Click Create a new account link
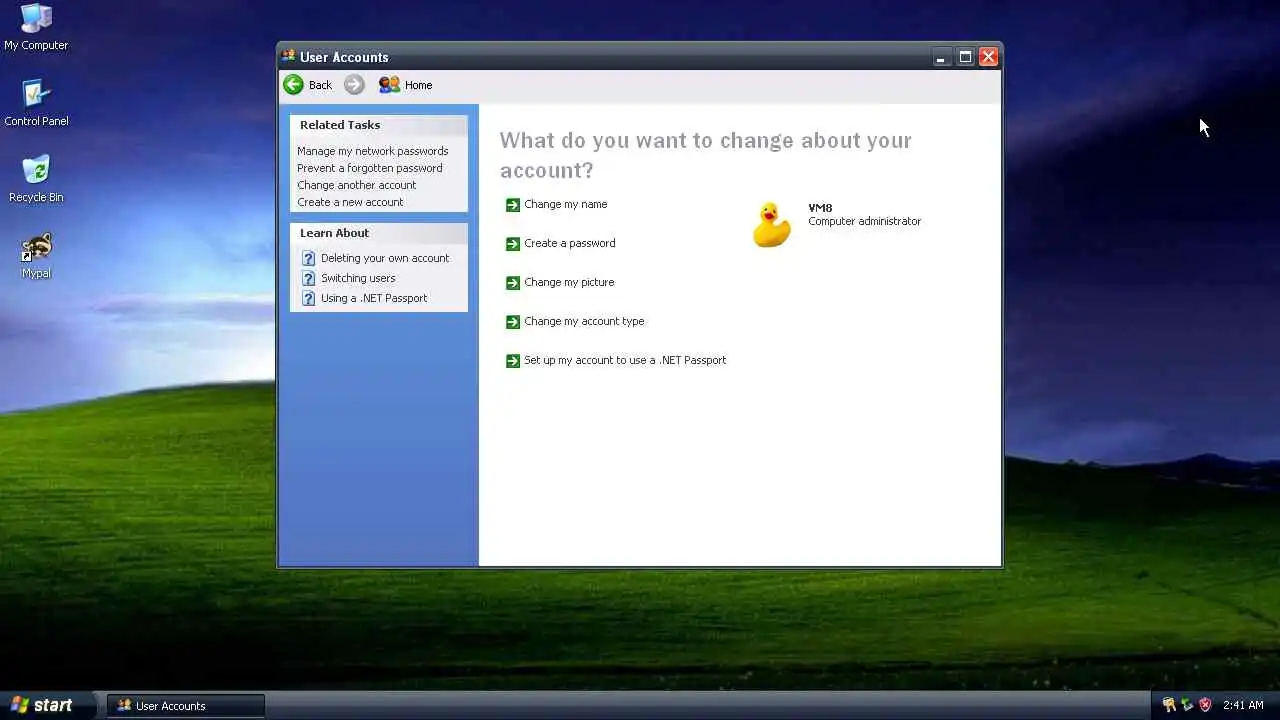The height and width of the screenshot is (720, 1280). (350, 202)
